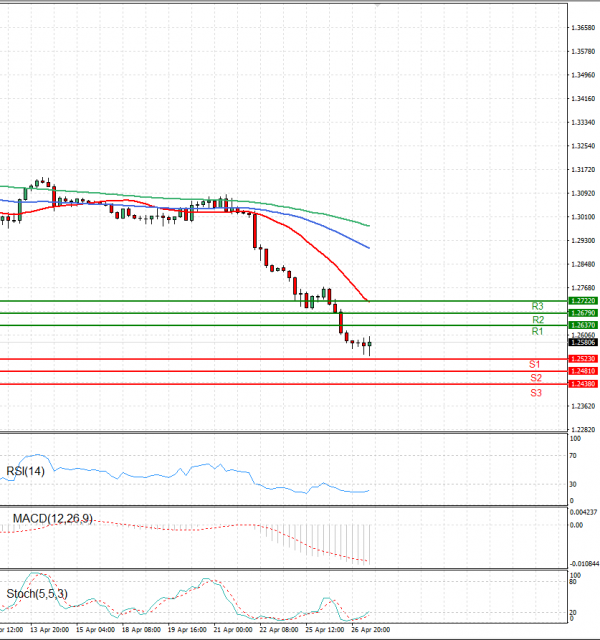Click the S3 support label

(536, 393)
